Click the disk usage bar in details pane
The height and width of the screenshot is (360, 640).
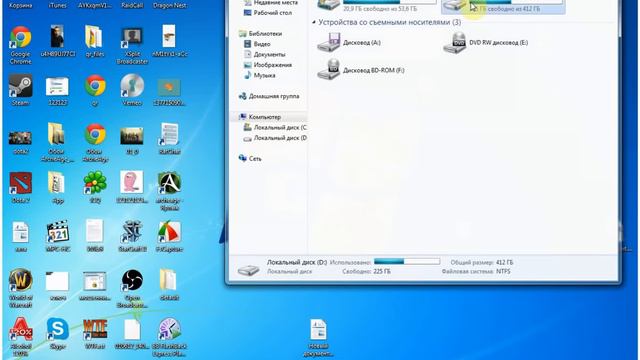pyautogui.click(x=407, y=262)
